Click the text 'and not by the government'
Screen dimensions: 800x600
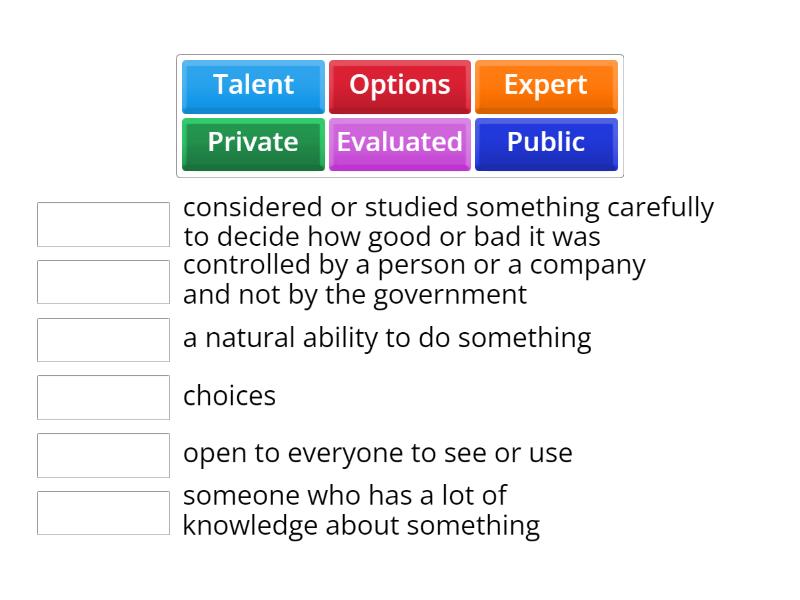click(355, 295)
